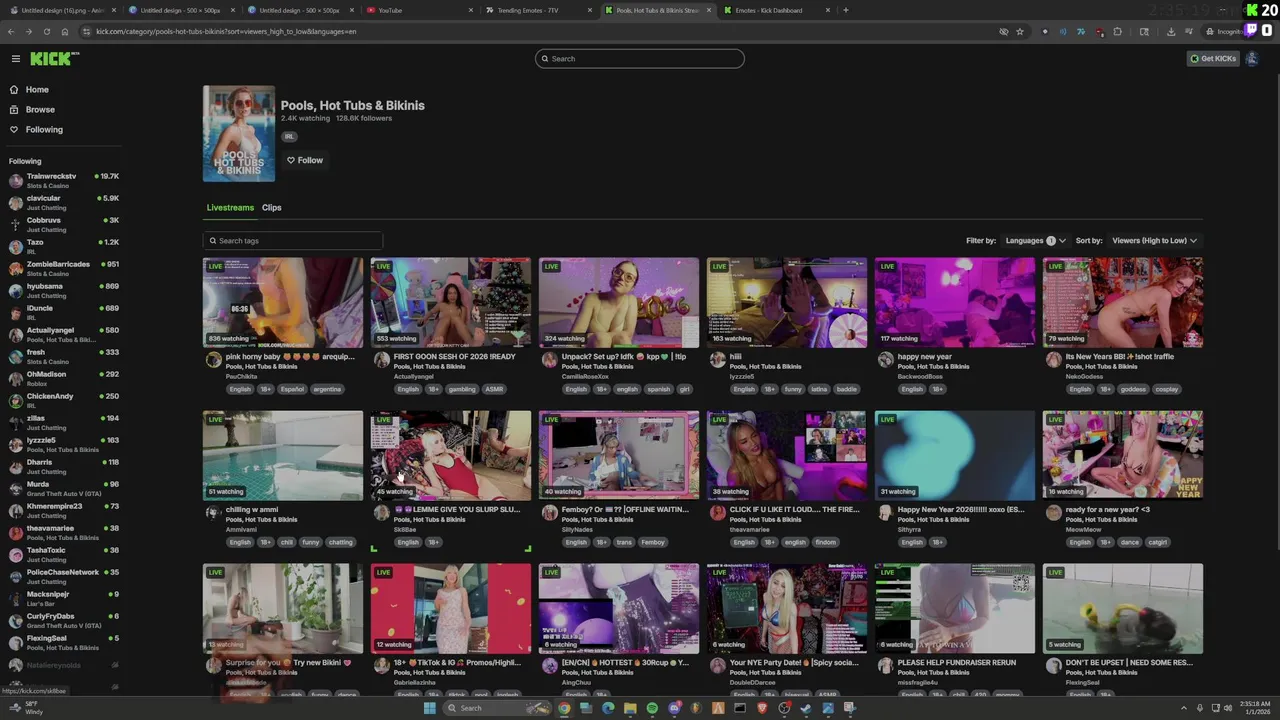Follow the Pools, Hot Tubs & Bikinis category

coord(304,160)
